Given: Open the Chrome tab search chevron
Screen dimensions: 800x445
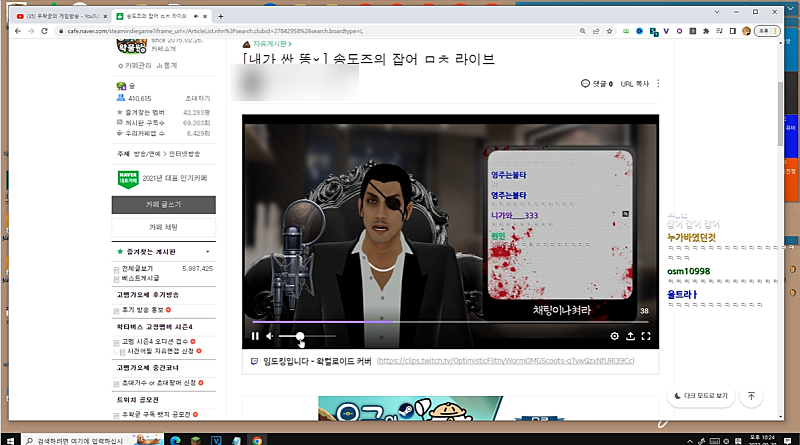Looking at the screenshot, I should point(717,12).
